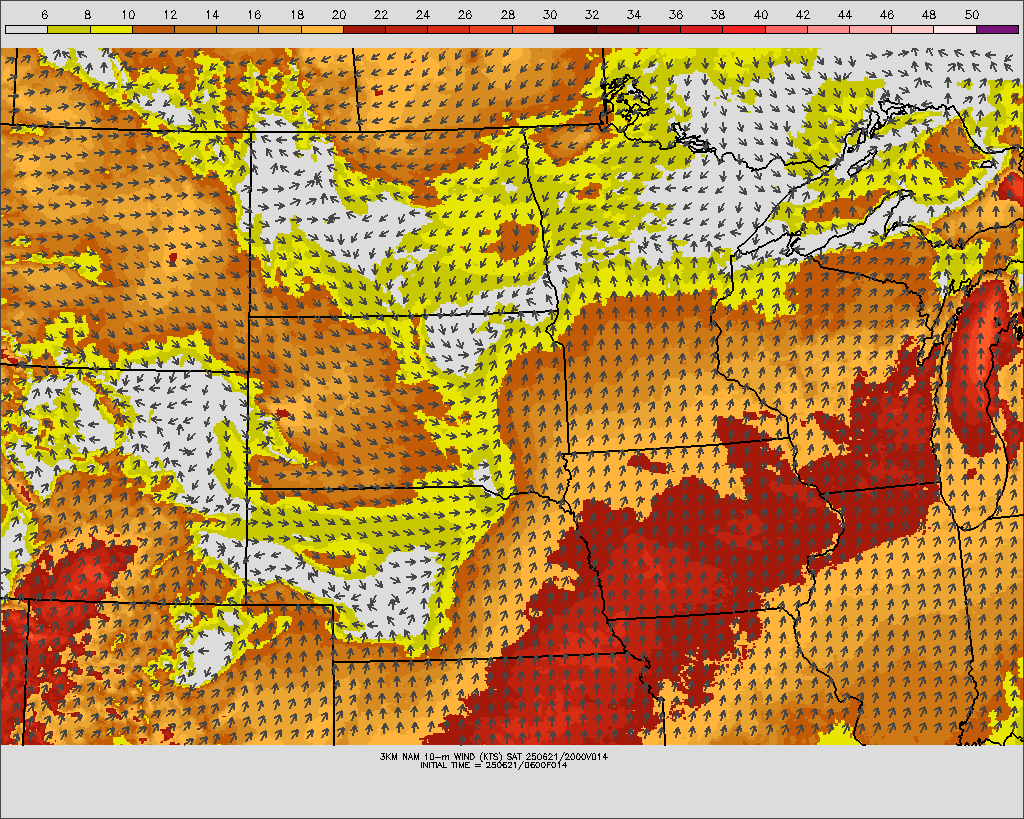Click the legend label '30'
This screenshot has height=819, width=1024.
point(550,14)
